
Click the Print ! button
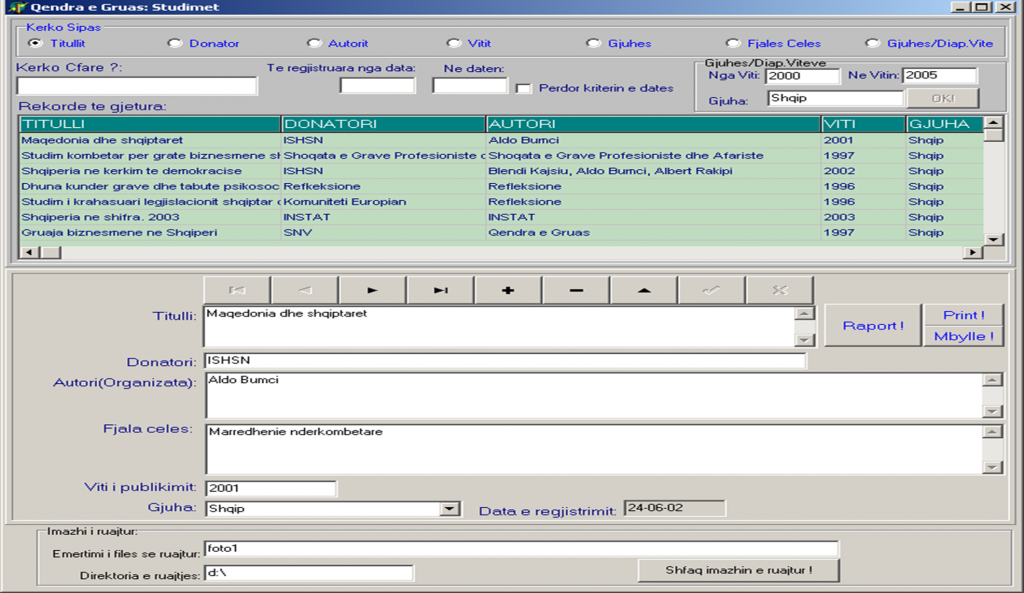tap(964, 315)
